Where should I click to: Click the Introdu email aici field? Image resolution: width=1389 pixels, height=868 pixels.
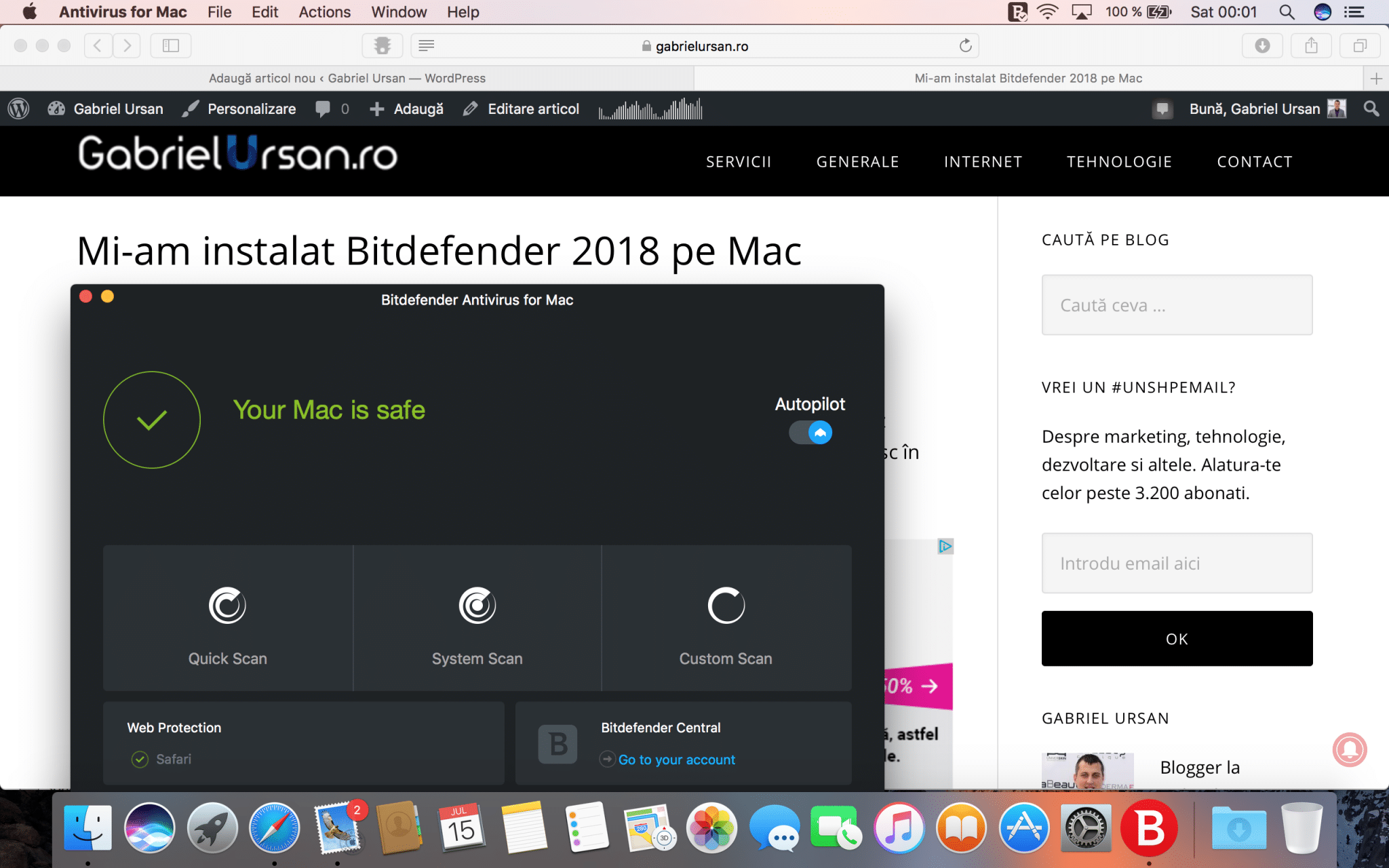1177,563
